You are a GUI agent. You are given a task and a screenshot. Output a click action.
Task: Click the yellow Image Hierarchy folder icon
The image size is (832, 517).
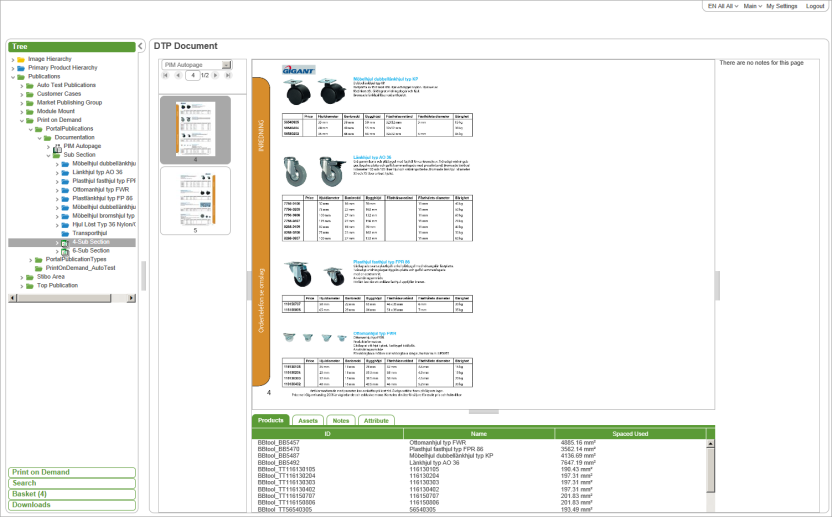click(21, 59)
